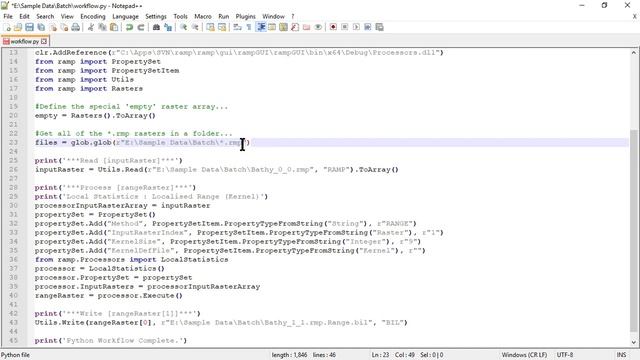This screenshot has height=360, width=640.
Task: Open the View menu
Action: pyautogui.click(x=67, y=16)
